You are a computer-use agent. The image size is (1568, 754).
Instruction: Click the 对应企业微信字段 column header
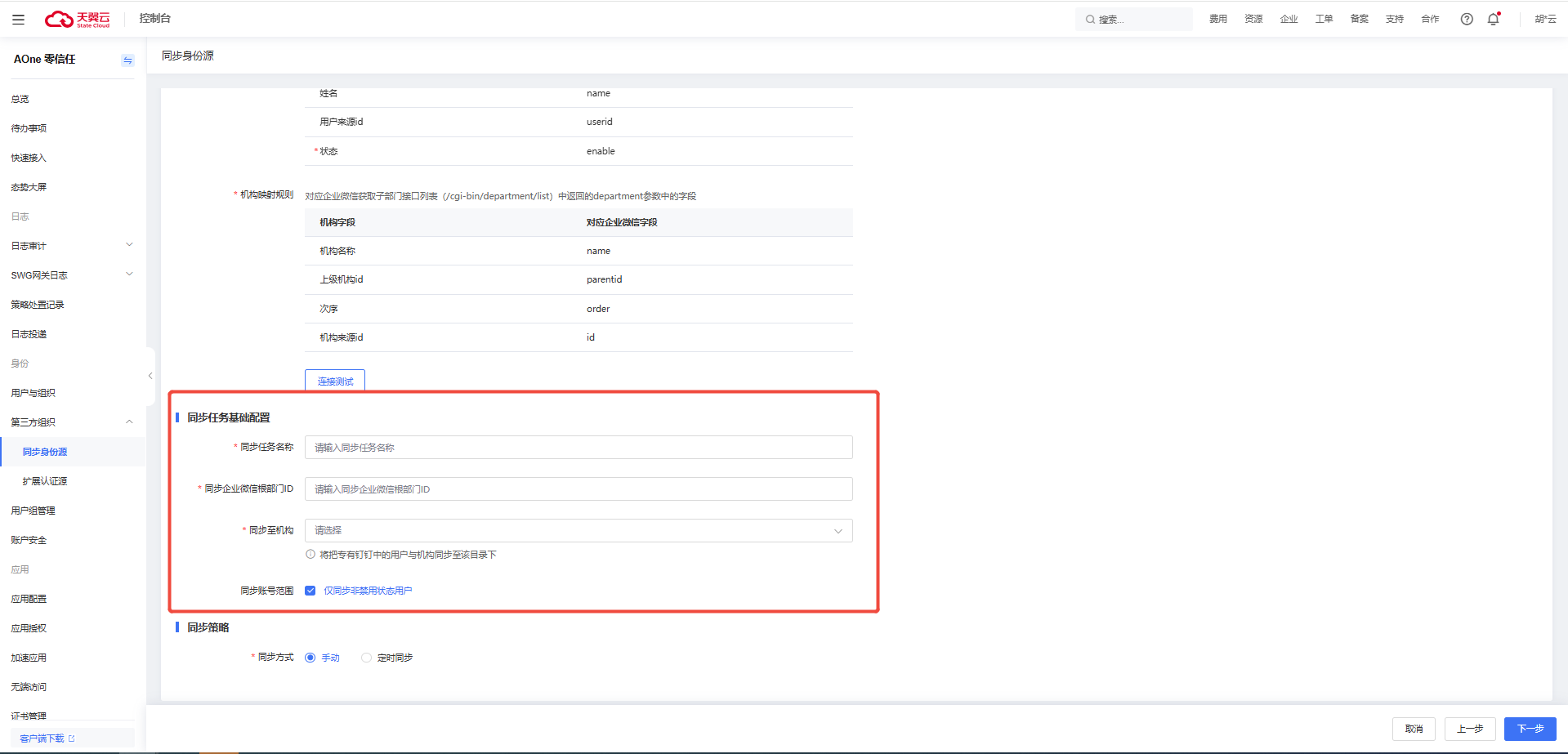coord(622,222)
